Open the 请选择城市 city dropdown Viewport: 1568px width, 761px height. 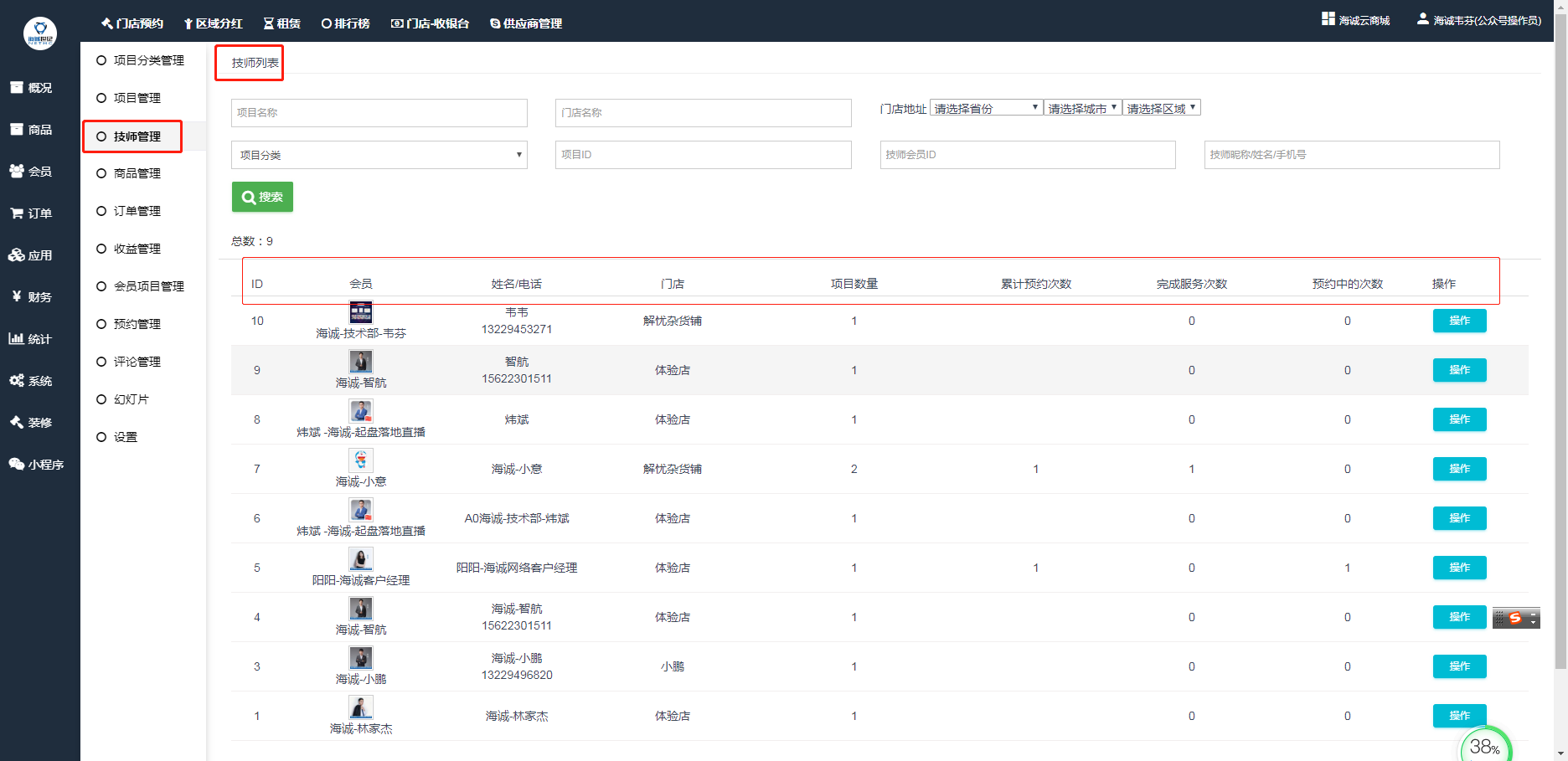coord(1082,108)
